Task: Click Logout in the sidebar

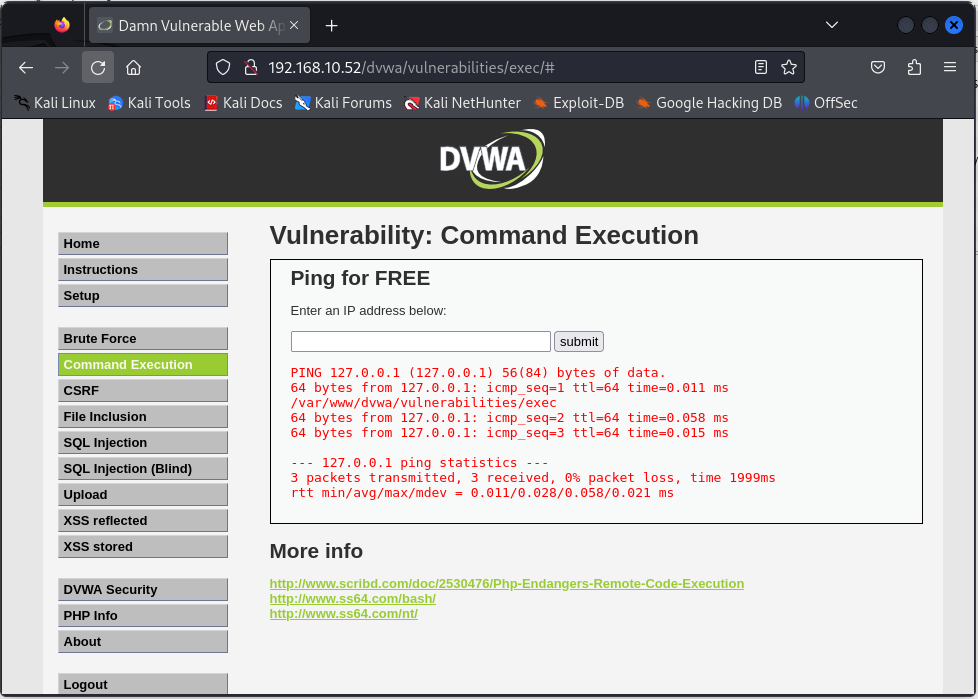Action: [143, 684]
